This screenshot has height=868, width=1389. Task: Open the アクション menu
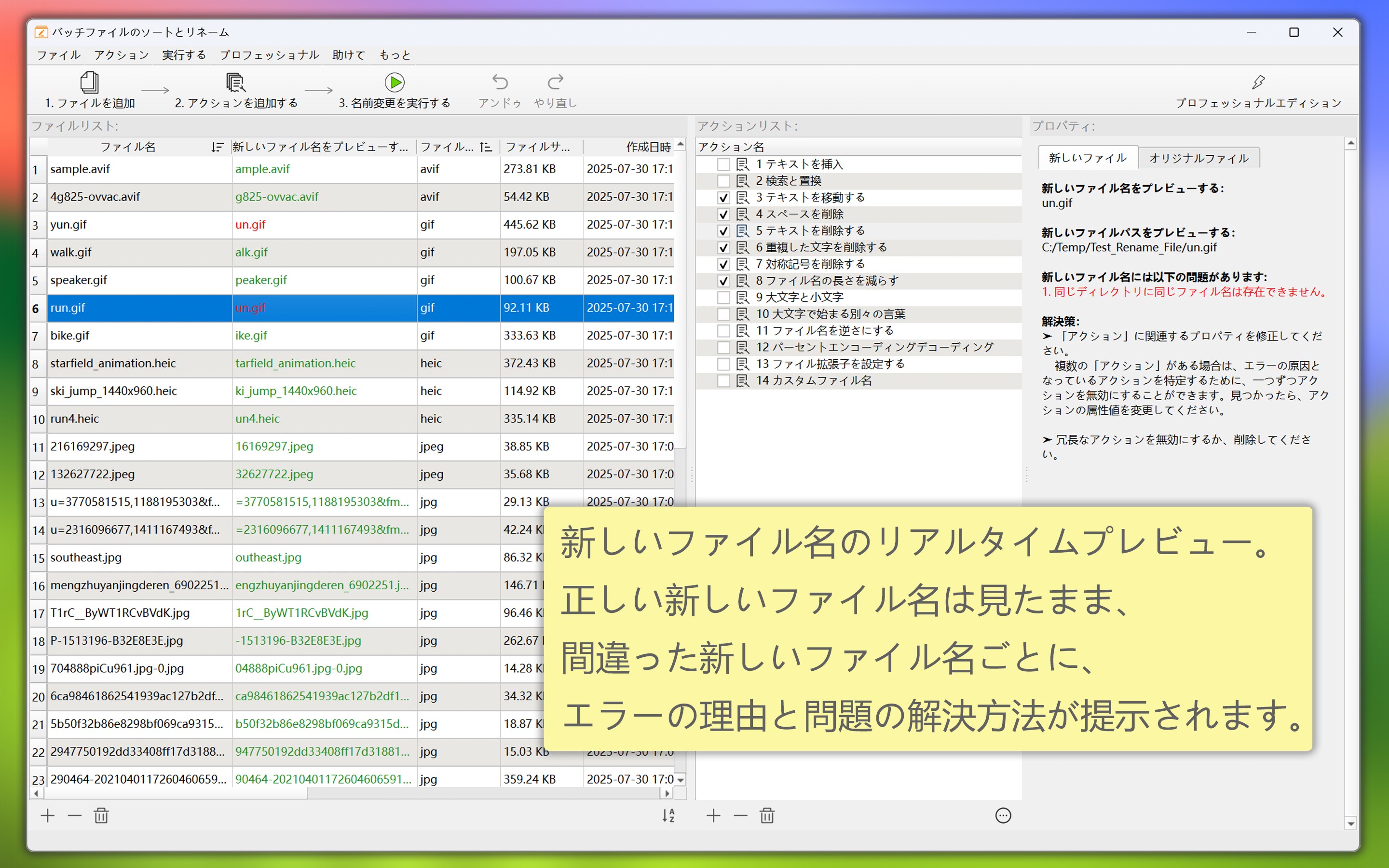(x=120, y=55)
